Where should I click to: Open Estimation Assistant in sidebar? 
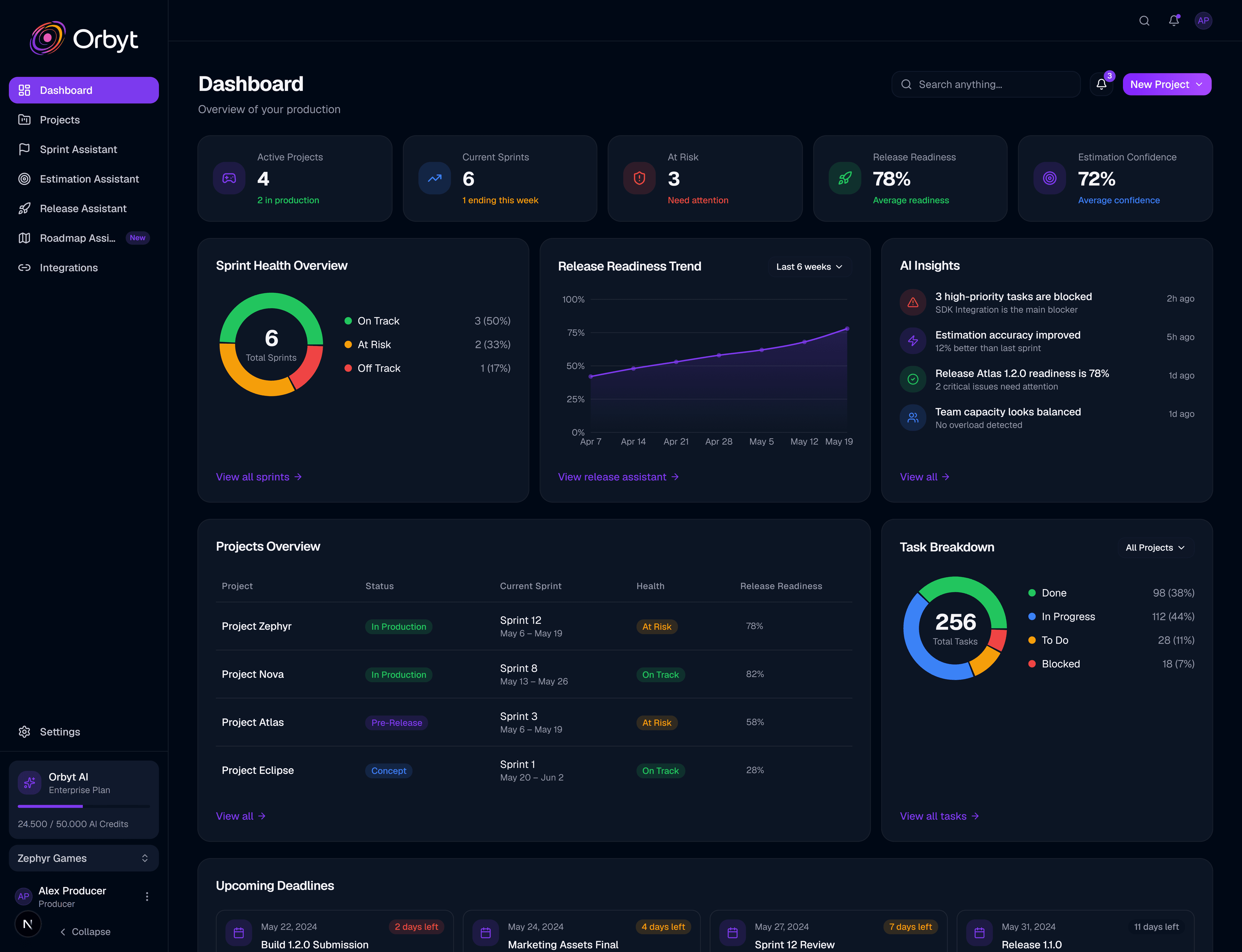click(84, 178)
